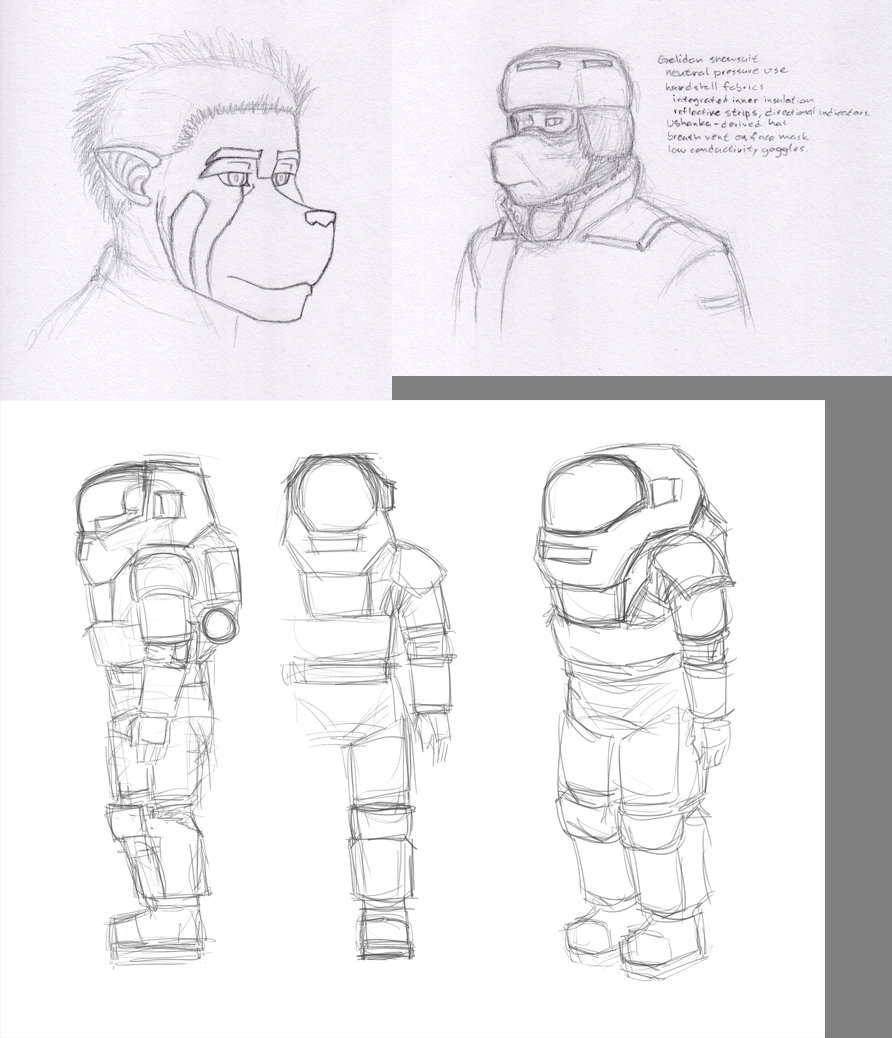Image resolution: width=892 pixels, height=1038 pixels.
Task: Click the note 'breath vent on face mask'
Action: point(737,137)
